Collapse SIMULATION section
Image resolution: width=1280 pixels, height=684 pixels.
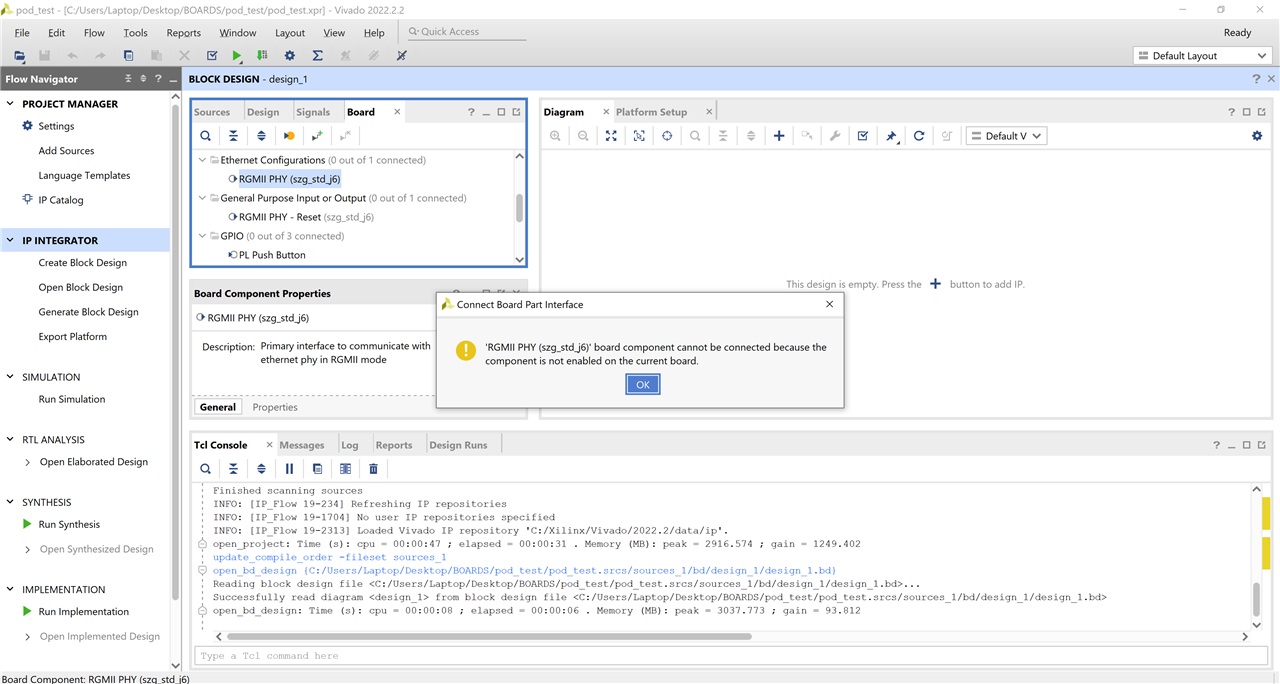[10, 377]
